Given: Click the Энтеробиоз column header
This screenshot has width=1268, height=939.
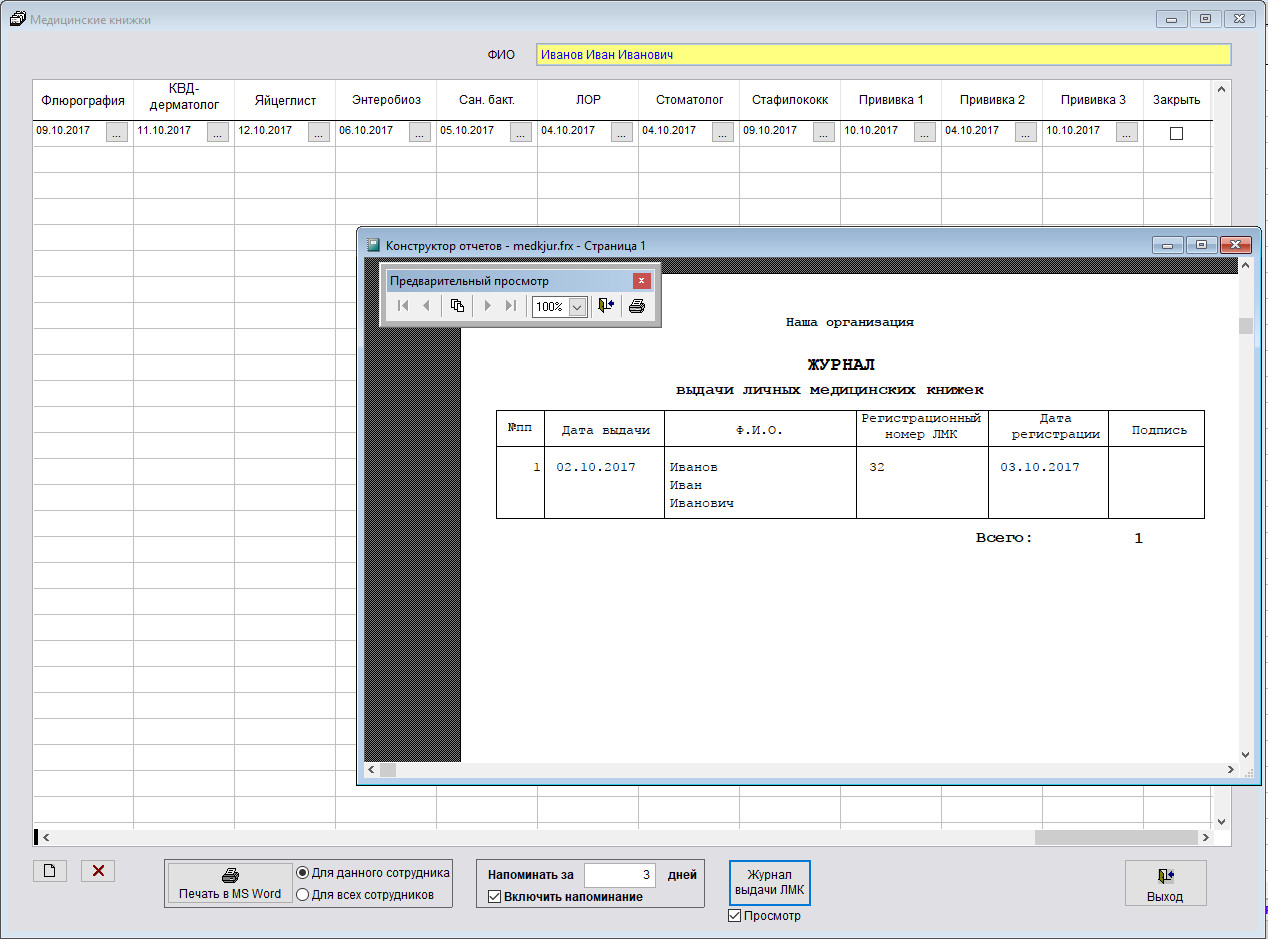Looking at the screenshot, I should pos(386,100).
